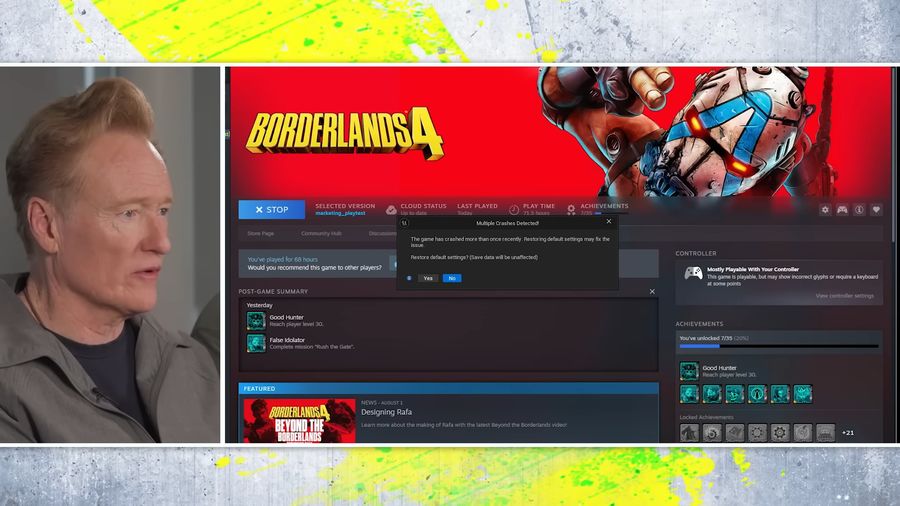
Task: Click the fourth locked achievement icon
Action: [757, 433]
